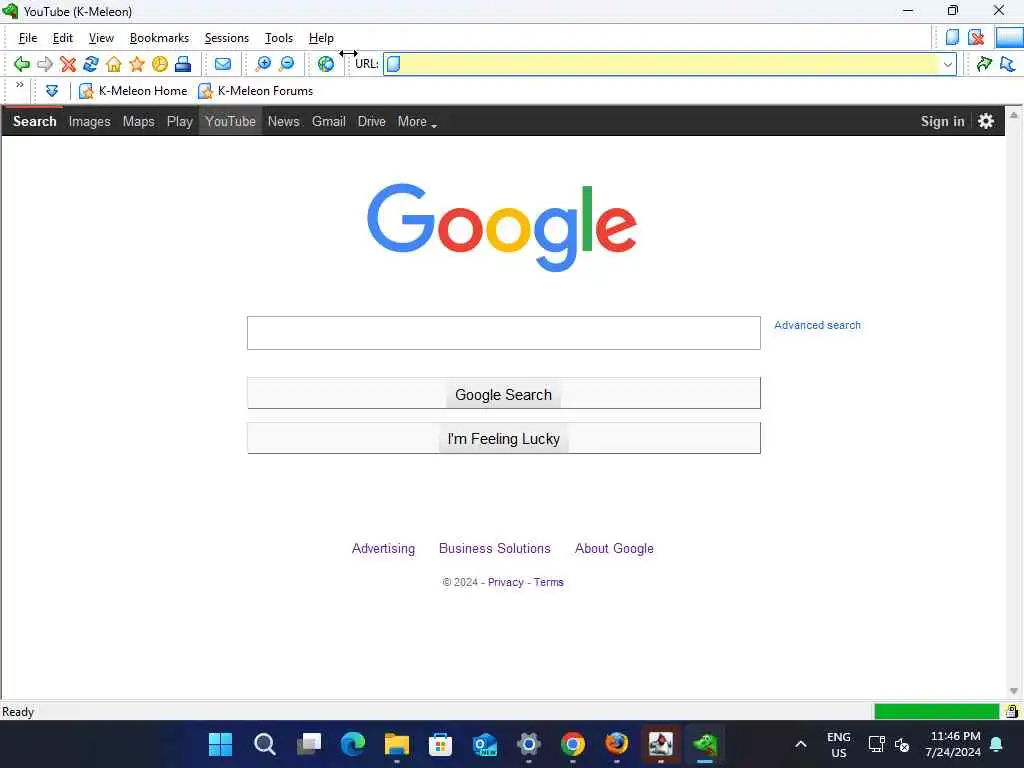Open K-Meleon Forums bookmark
Screen dimensions: 1024x768
coord(255,91)
